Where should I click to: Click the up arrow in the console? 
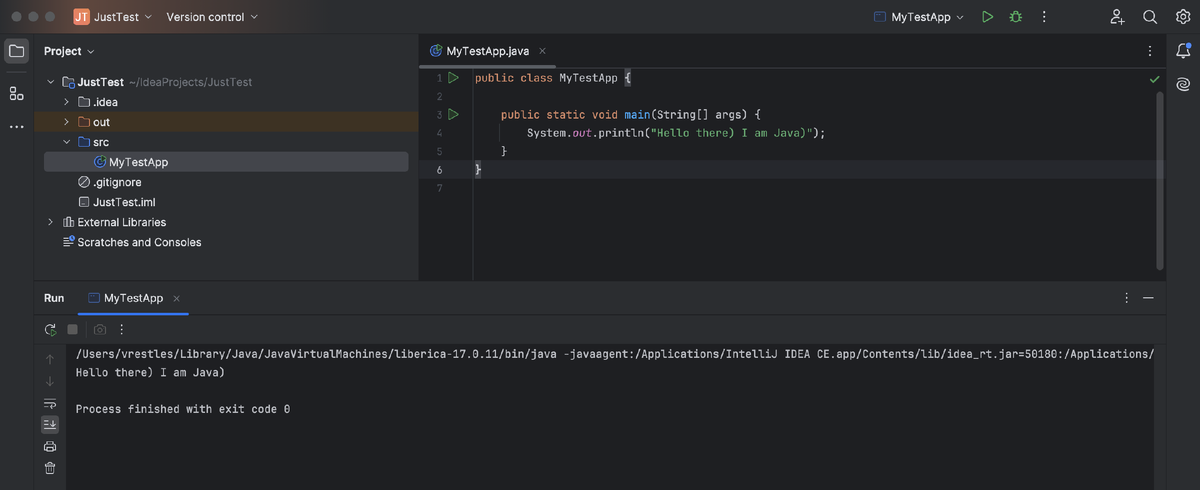(x=50, y=358)
